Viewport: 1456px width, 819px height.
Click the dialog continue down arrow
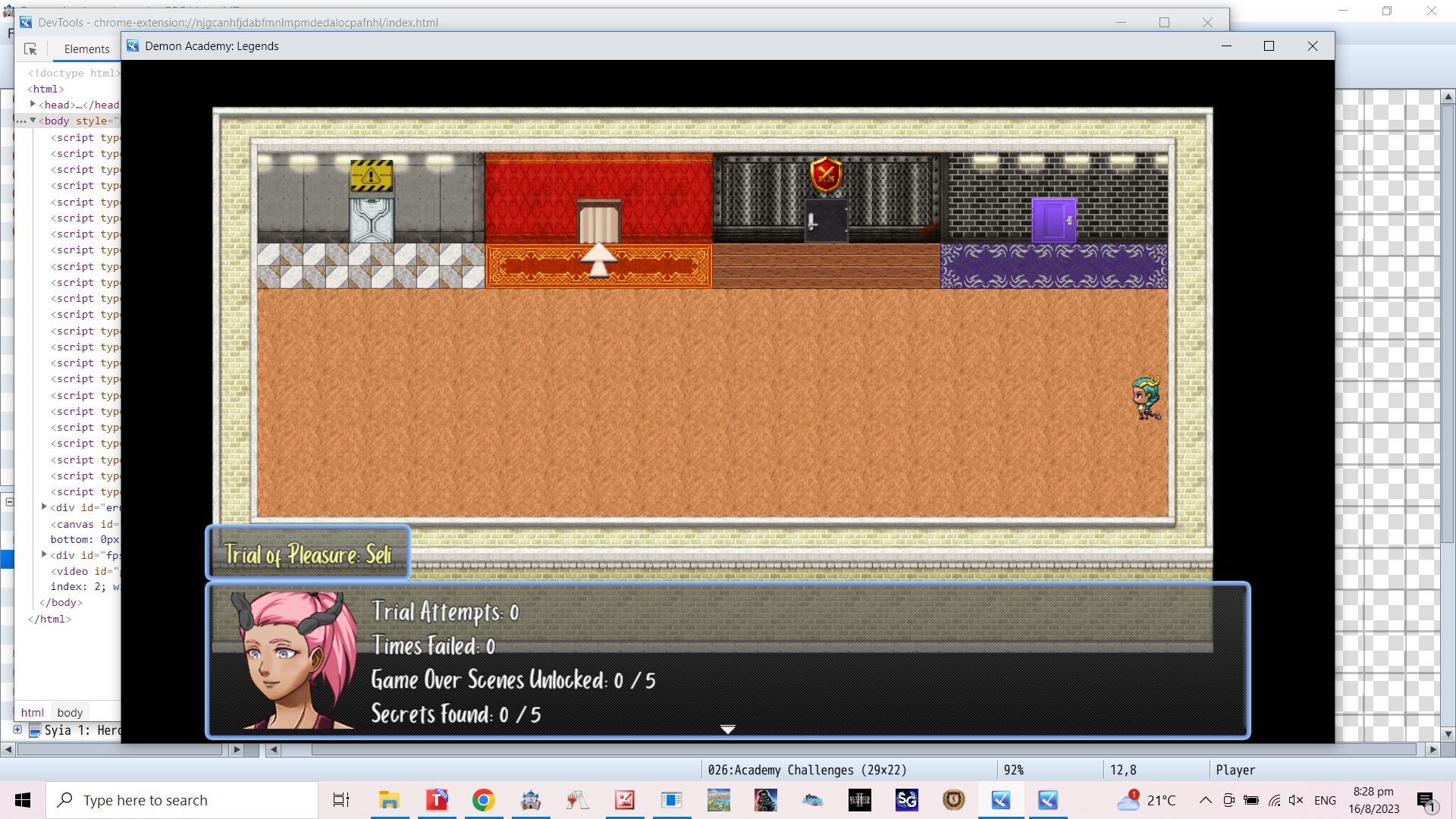tap(728, 730)
